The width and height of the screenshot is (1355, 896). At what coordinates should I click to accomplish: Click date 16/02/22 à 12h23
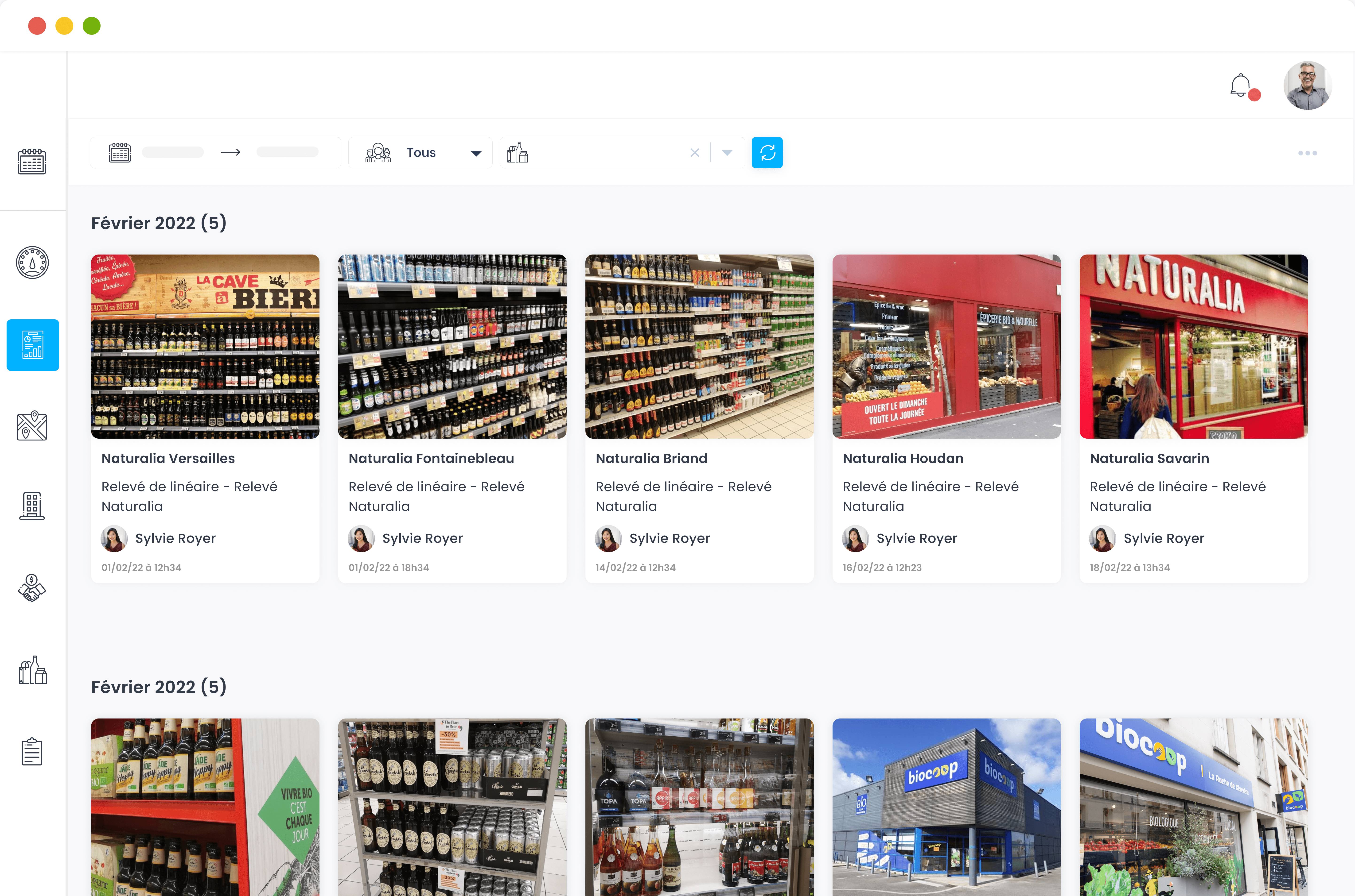(x=882, y=568)
